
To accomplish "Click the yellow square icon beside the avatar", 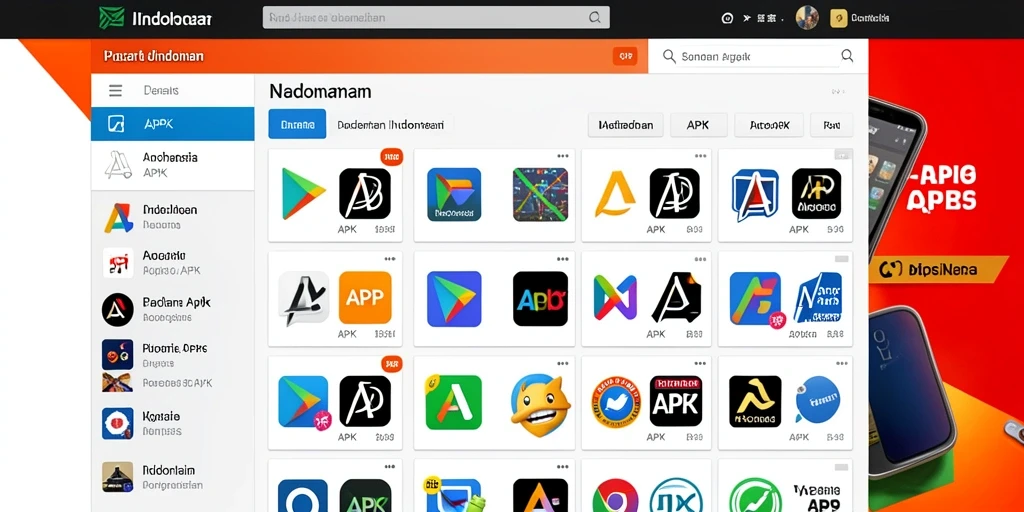I will click(839, 18).
